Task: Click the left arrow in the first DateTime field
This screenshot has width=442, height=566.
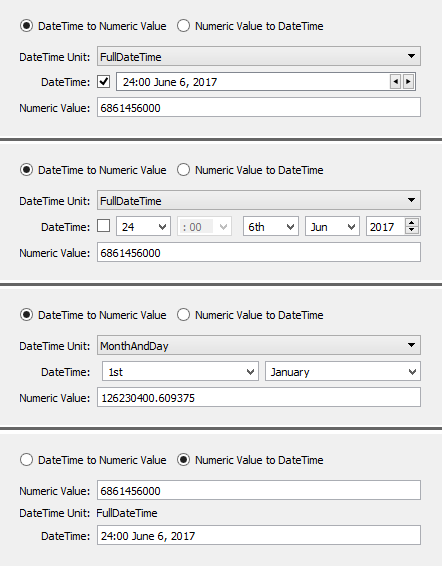Action: (x=395, y=82)
